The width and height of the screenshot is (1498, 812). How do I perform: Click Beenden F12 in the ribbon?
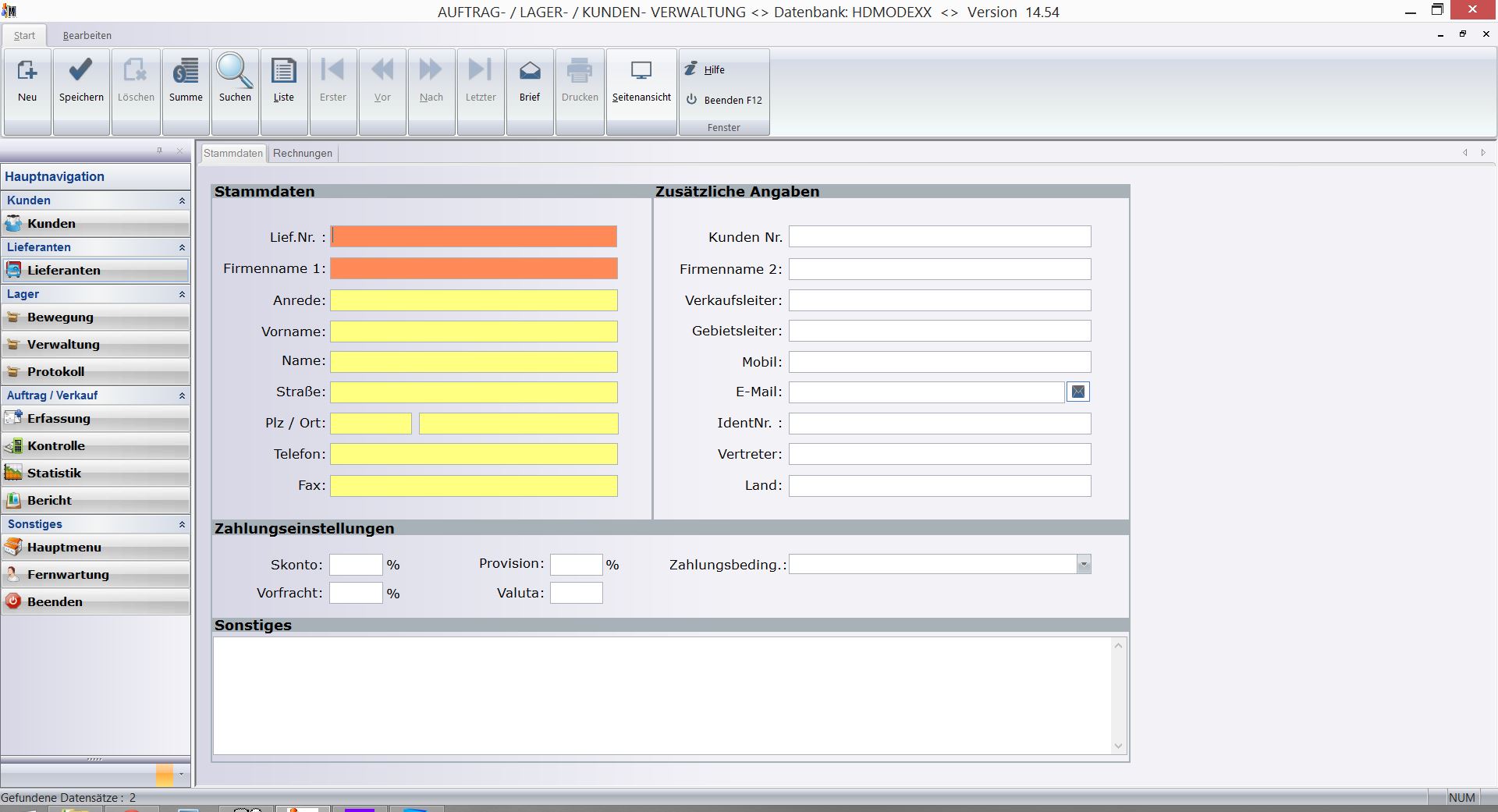732,100
